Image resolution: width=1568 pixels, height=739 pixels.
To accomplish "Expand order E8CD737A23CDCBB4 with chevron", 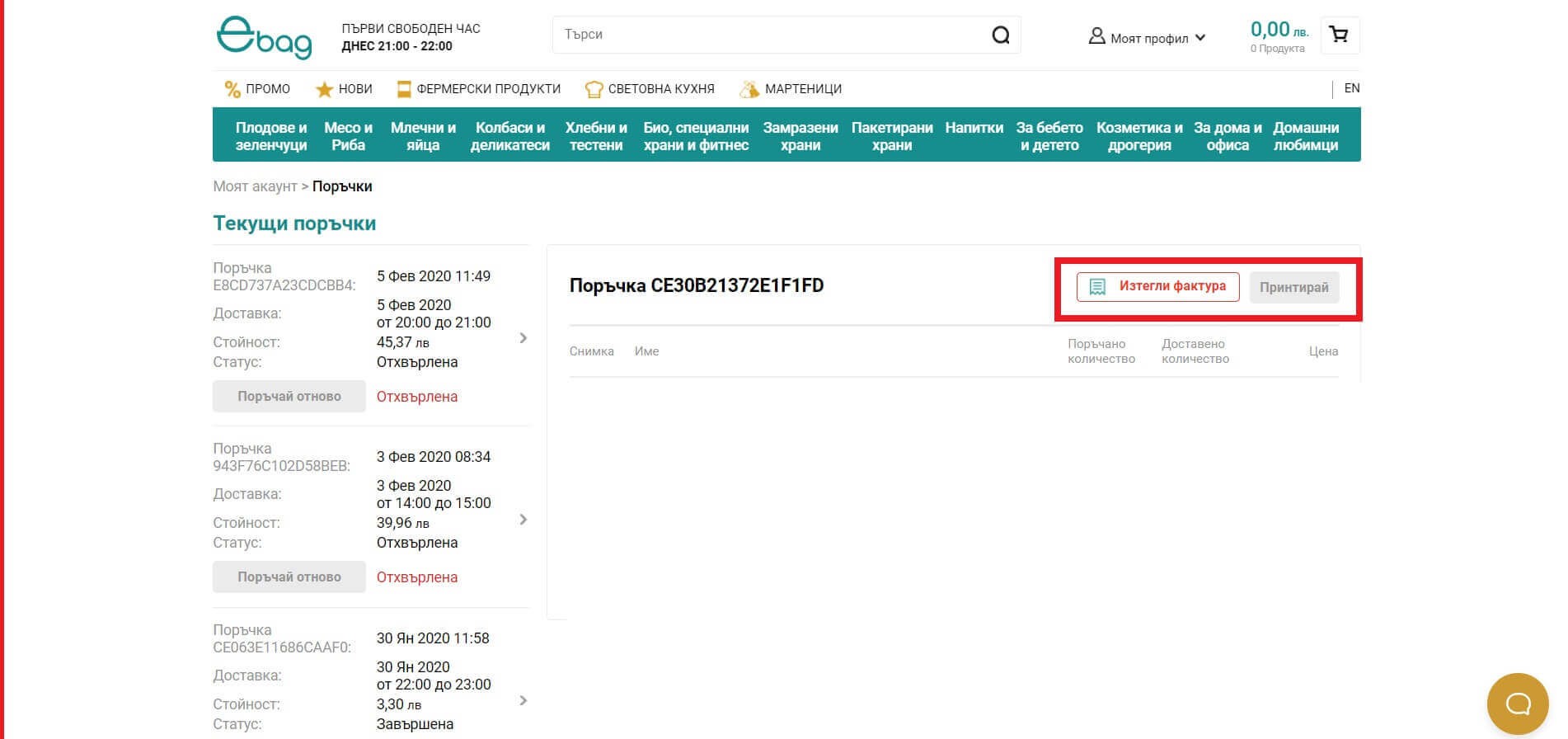I will point(523,338).
